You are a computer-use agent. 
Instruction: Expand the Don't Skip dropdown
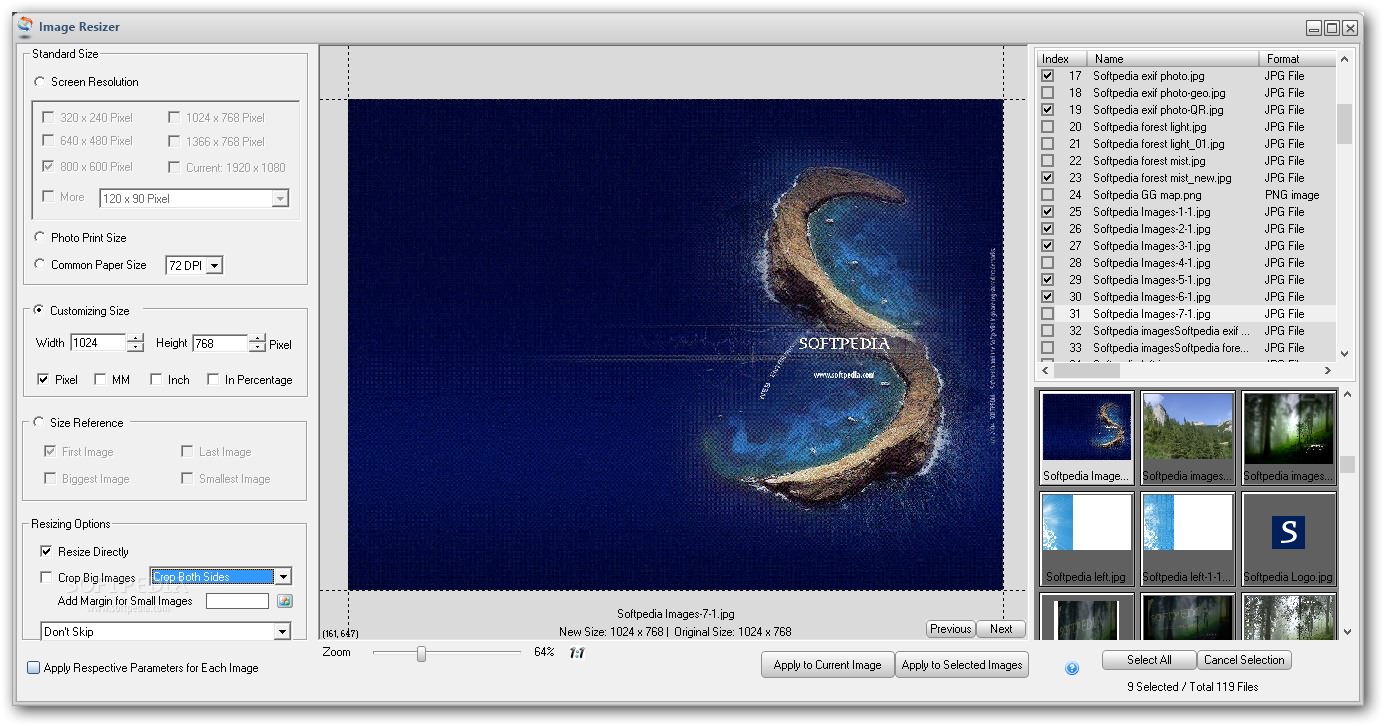coord(283,632)
